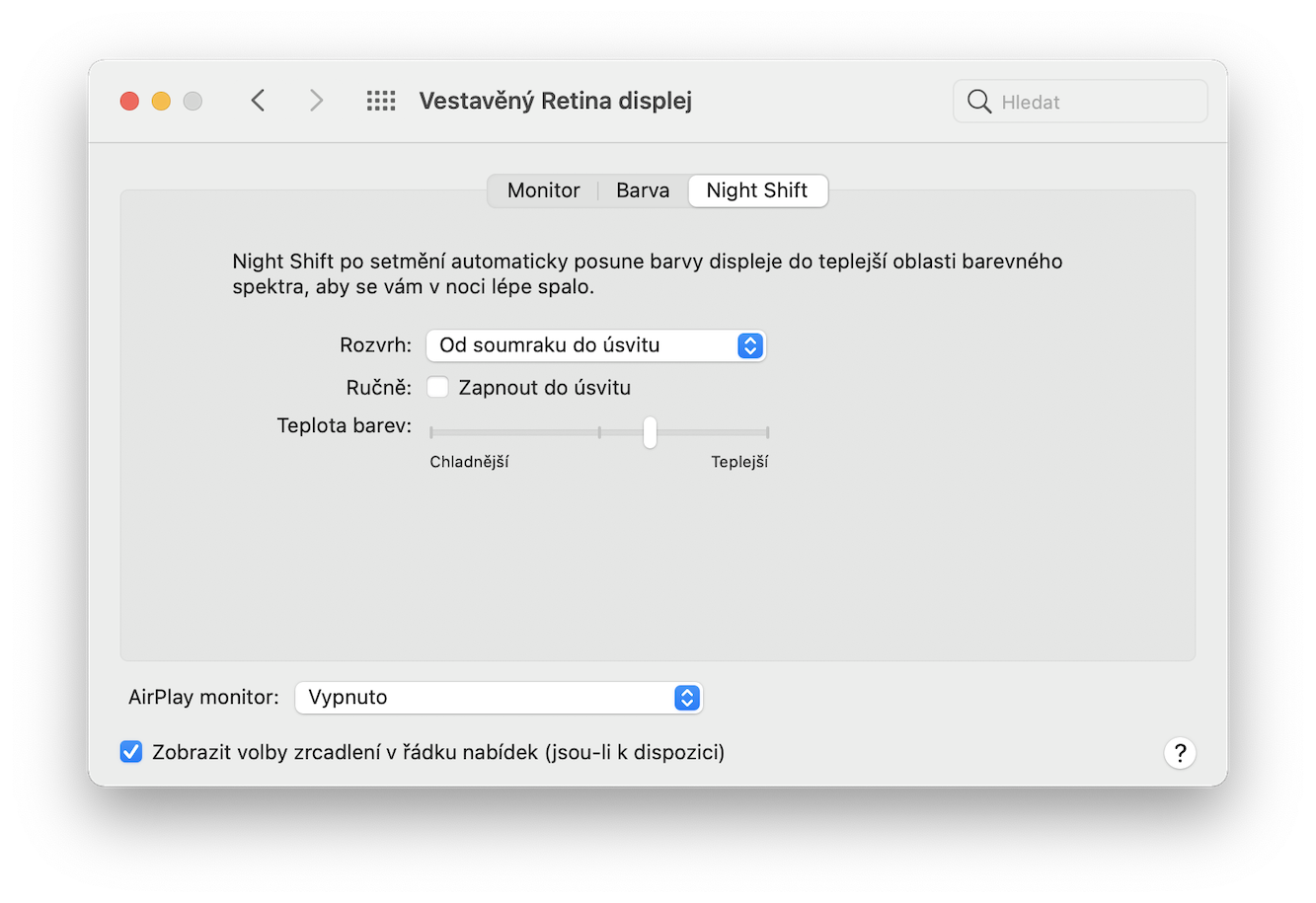
Task: Set color temperature to the Teplejší end
Action: pyautogui.click(x=767, y=432)
